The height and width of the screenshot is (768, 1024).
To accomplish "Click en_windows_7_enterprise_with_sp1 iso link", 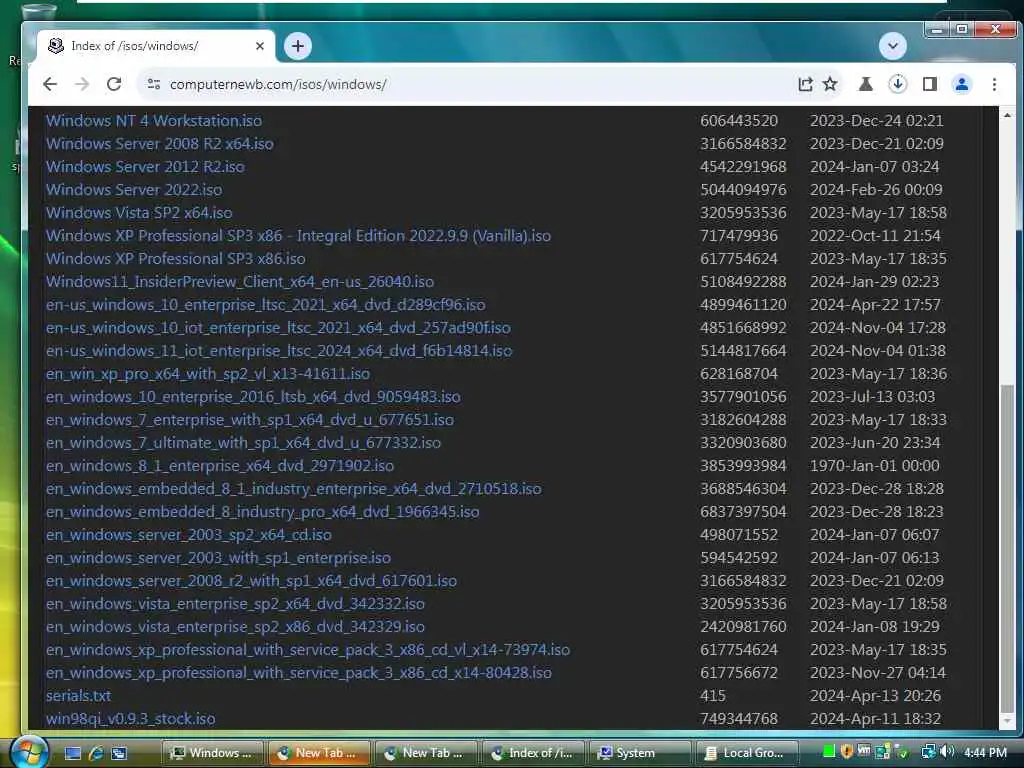I will coord(249,420).
